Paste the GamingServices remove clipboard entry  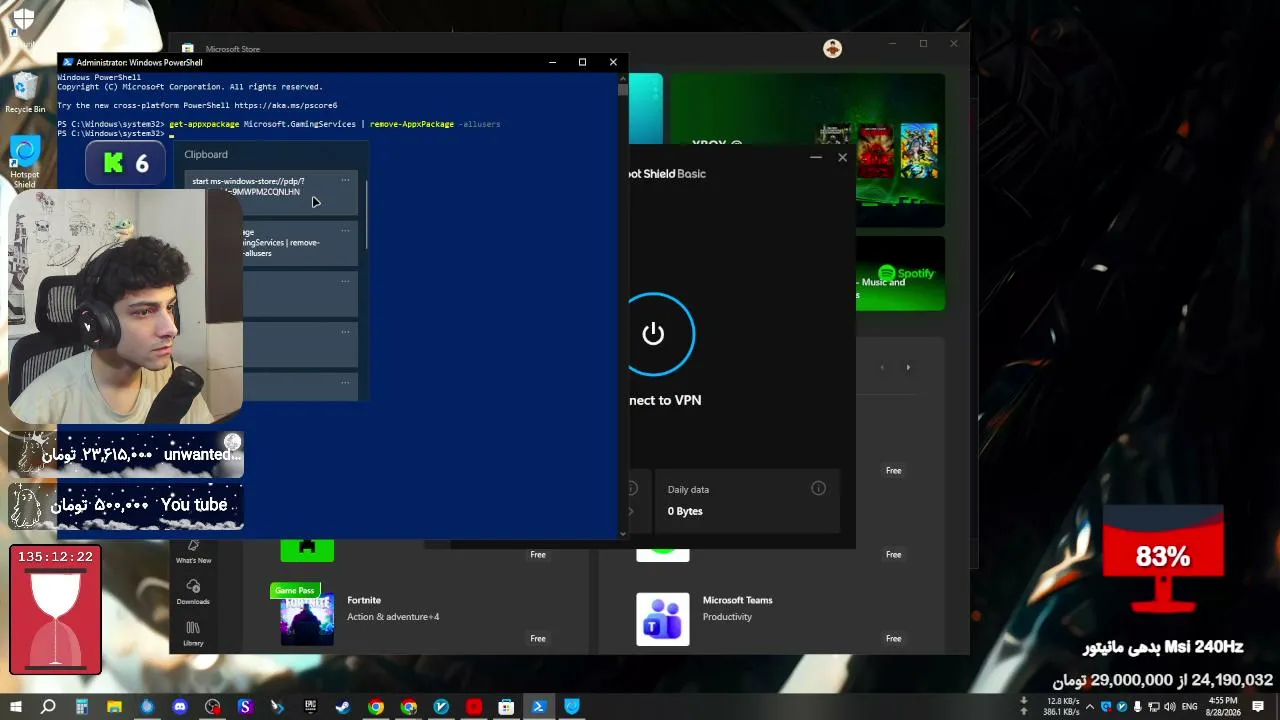pos(300,243)
